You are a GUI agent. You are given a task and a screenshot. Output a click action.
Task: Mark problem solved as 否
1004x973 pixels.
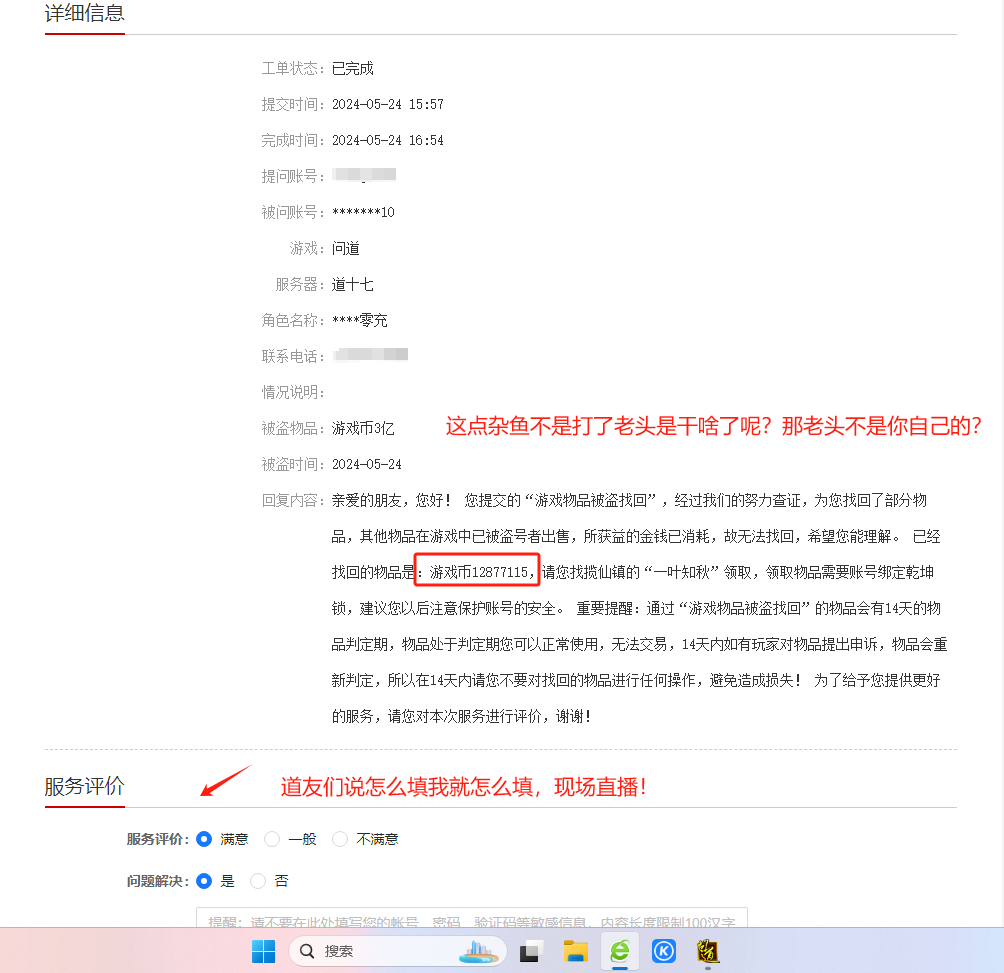tap(258, 881)
